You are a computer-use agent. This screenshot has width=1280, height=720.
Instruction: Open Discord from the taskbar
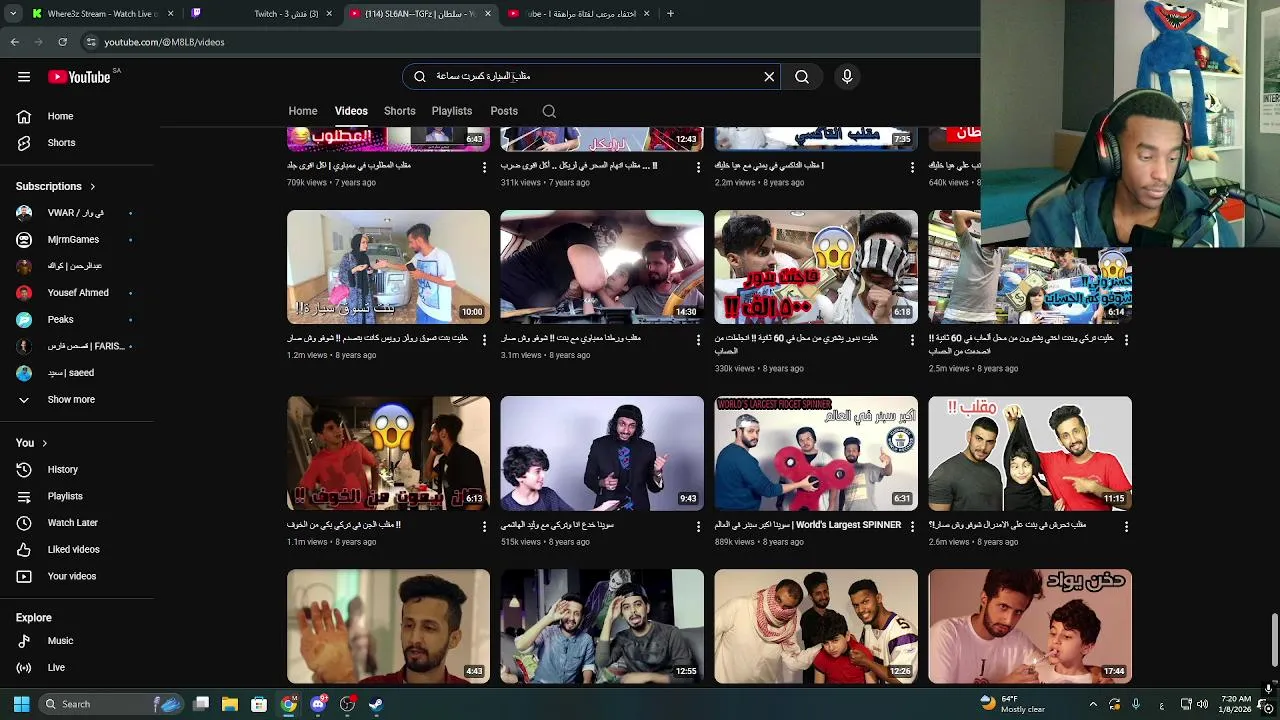(x=318, y=704)
